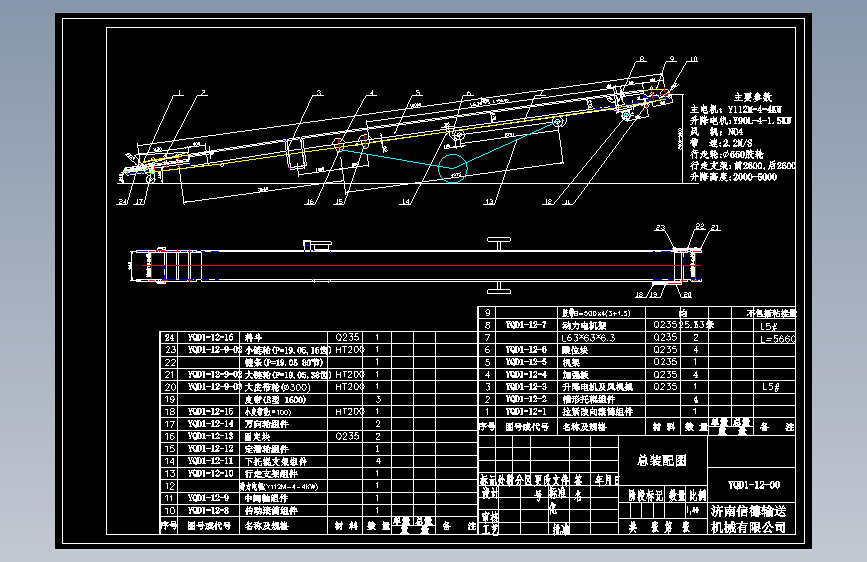This screenshot has width=867, height=562.
Task: Click drawing code 'YQD1-12-5' in row 5
Action: coord(525,362)
